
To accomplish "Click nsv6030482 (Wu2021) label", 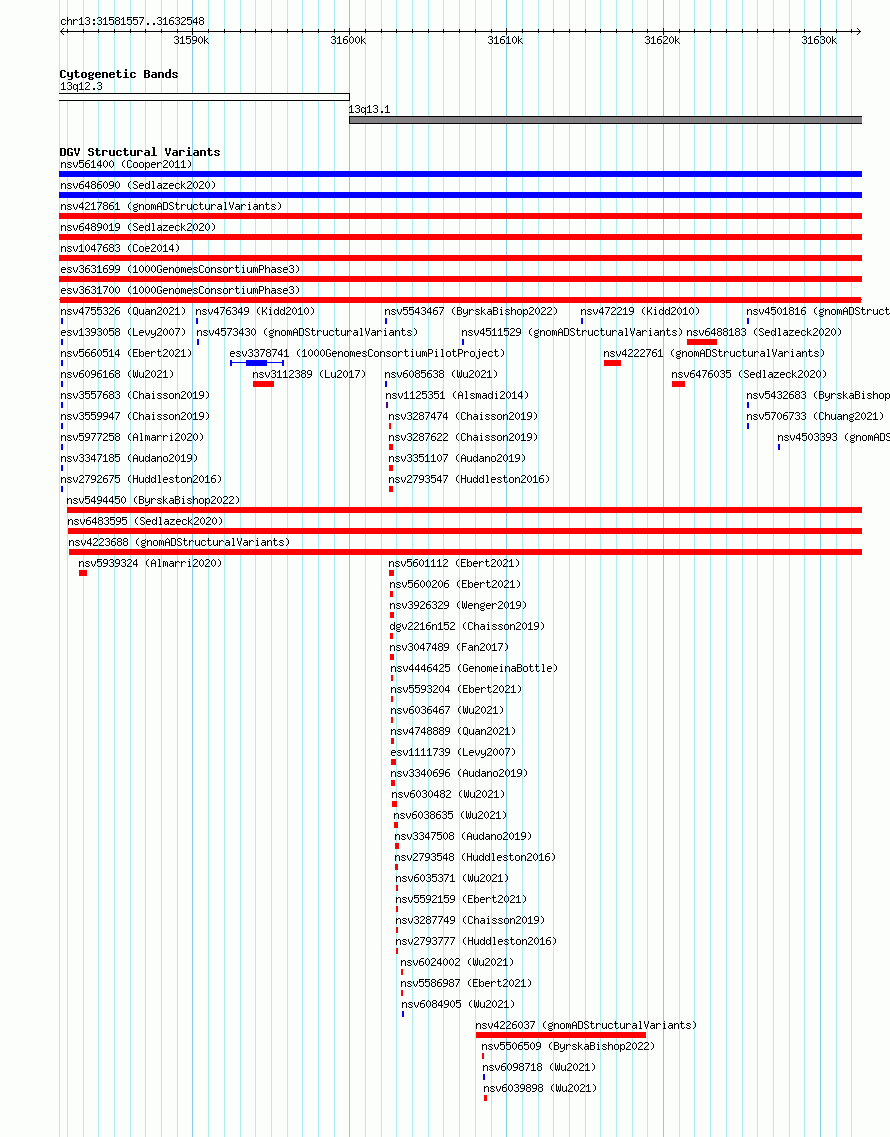I will 448,795.
